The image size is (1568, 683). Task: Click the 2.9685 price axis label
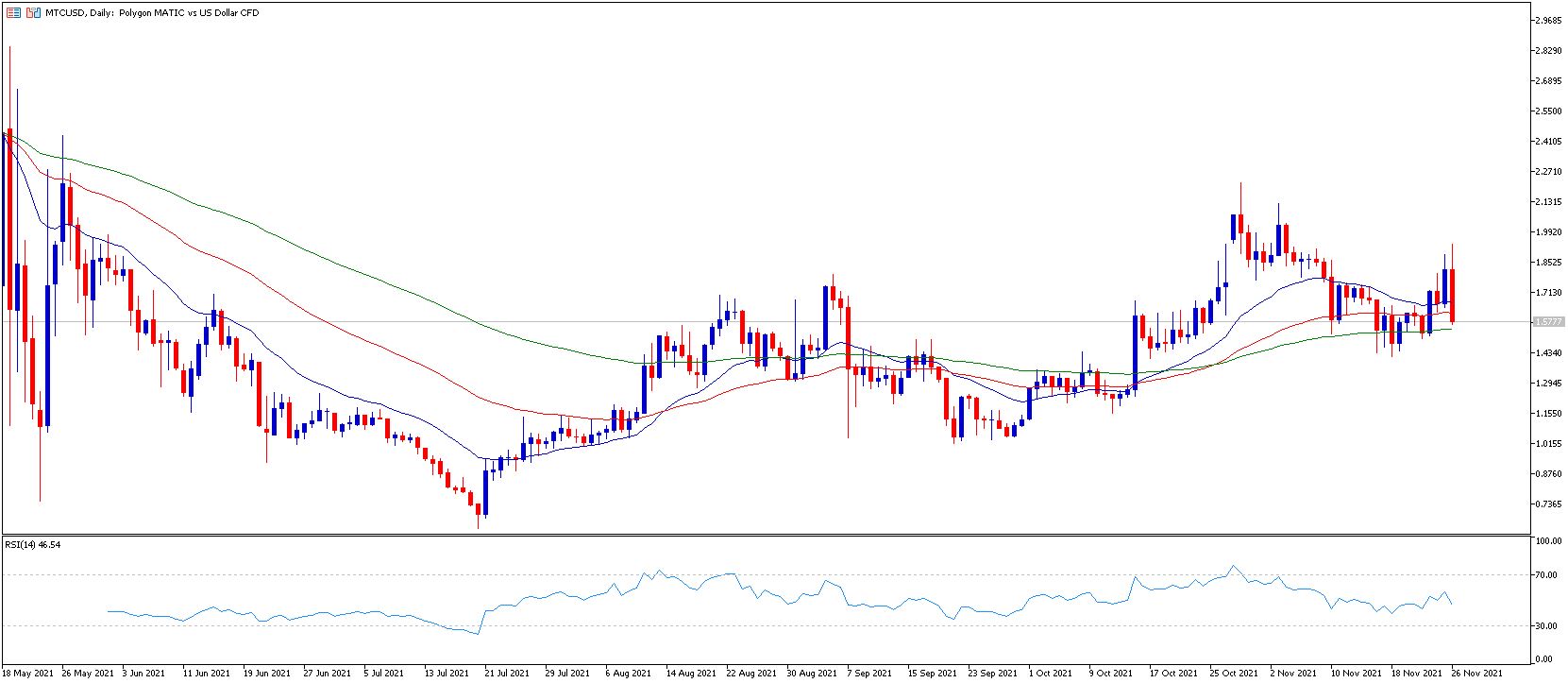pos(1548,21)
